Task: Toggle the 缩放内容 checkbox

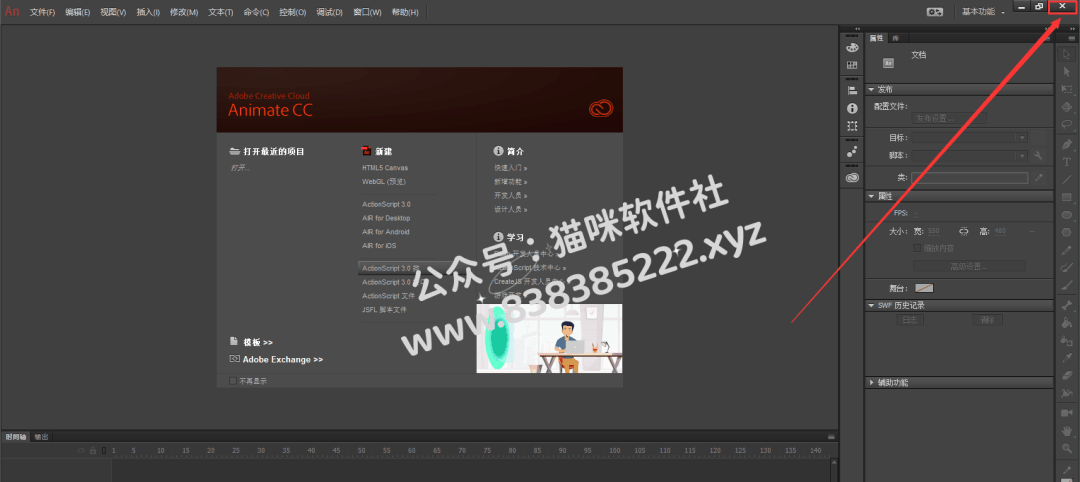Action: click(917, 248)
